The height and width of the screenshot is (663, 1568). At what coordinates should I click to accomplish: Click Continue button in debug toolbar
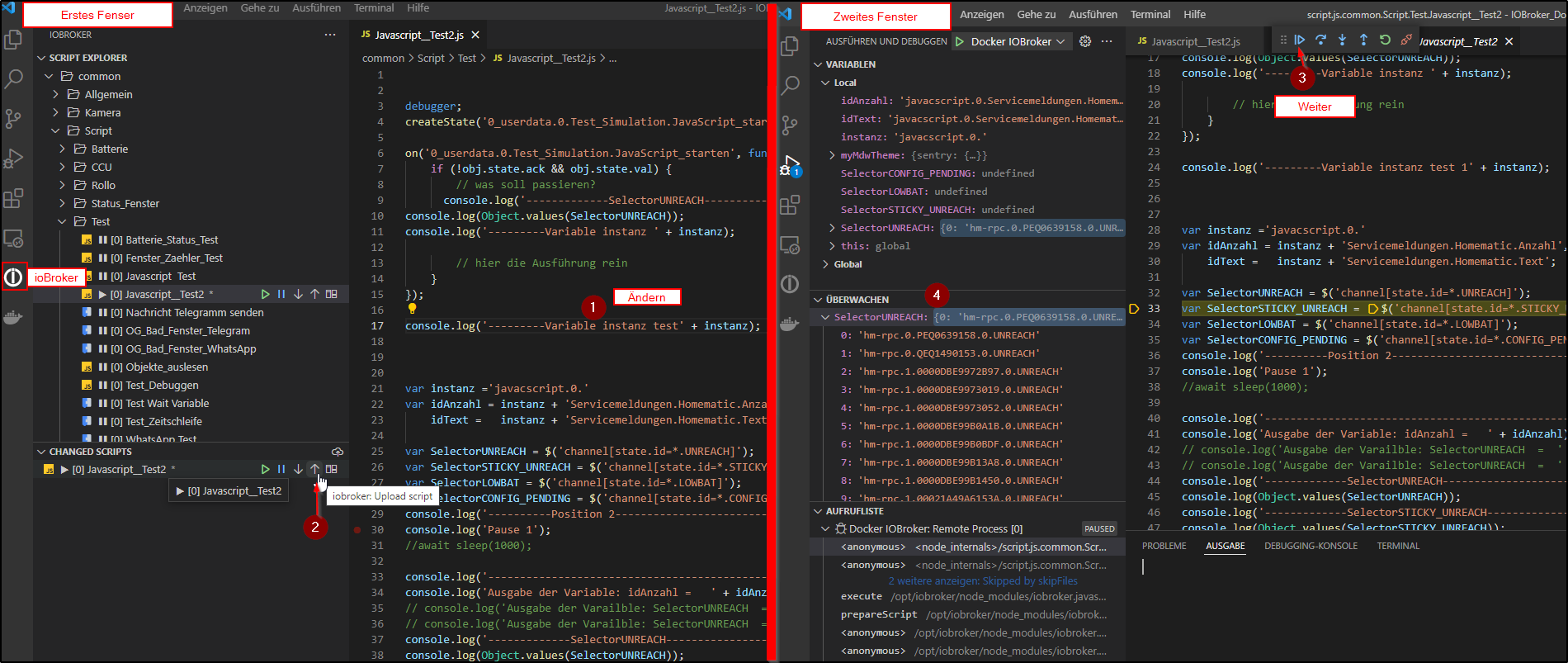coord(1300,40)
